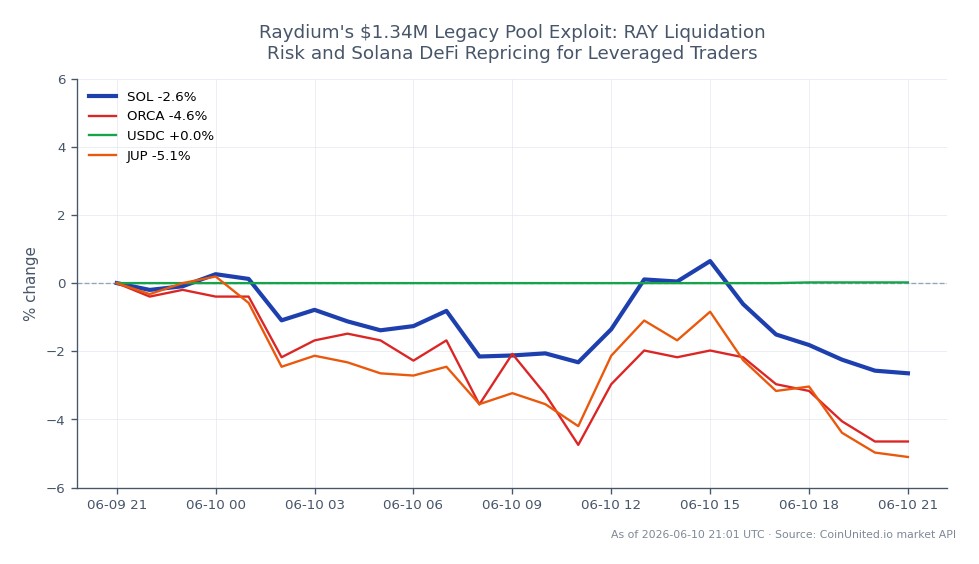Click the x-axis tick label 06-09 21
The height and width of the screenshot is (564, 979).
click(x=117, y=505)
